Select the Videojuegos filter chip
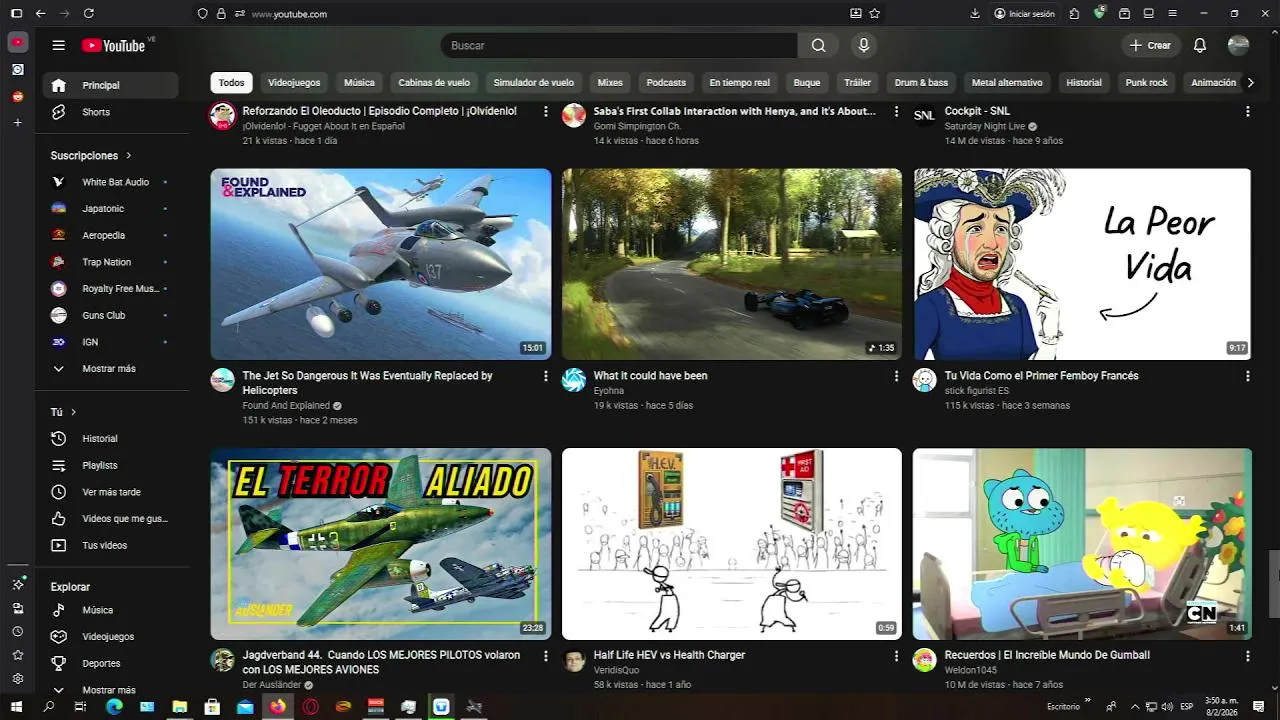Screen dimensions: 1280x720 pos(294,83)
